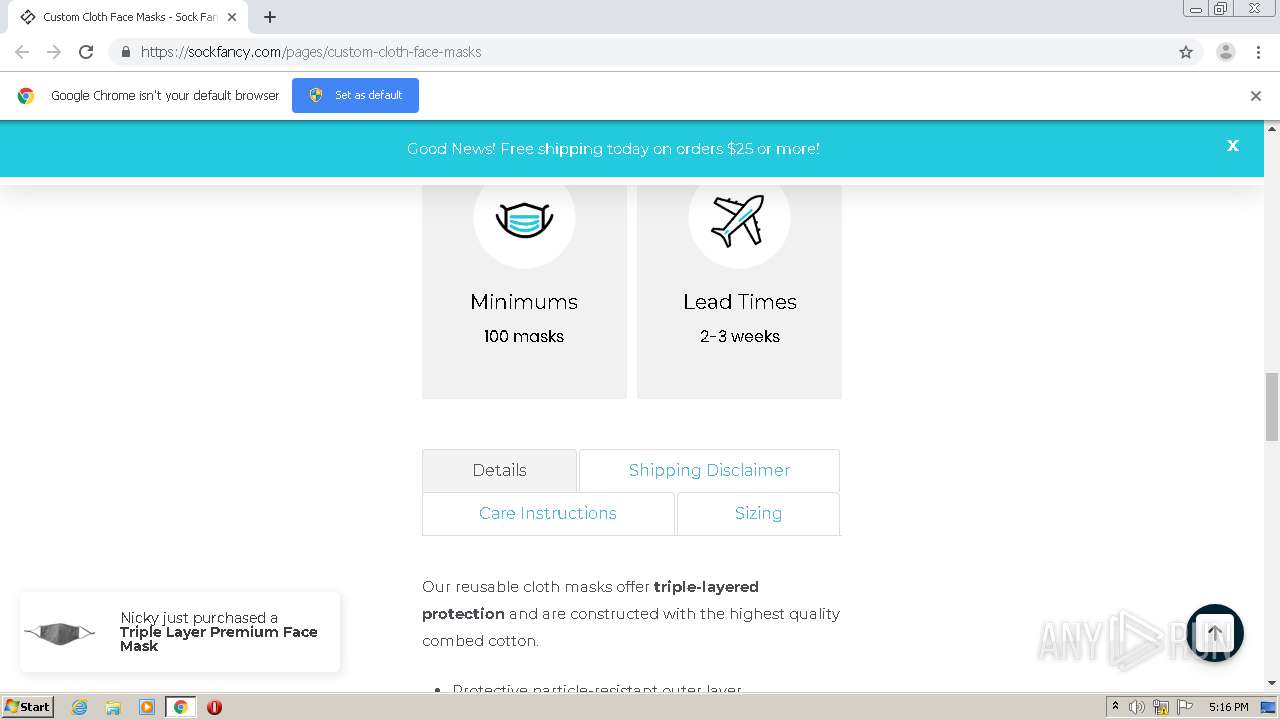Switch to the Shipping Disclaimer tab

[x=709, y=470]
